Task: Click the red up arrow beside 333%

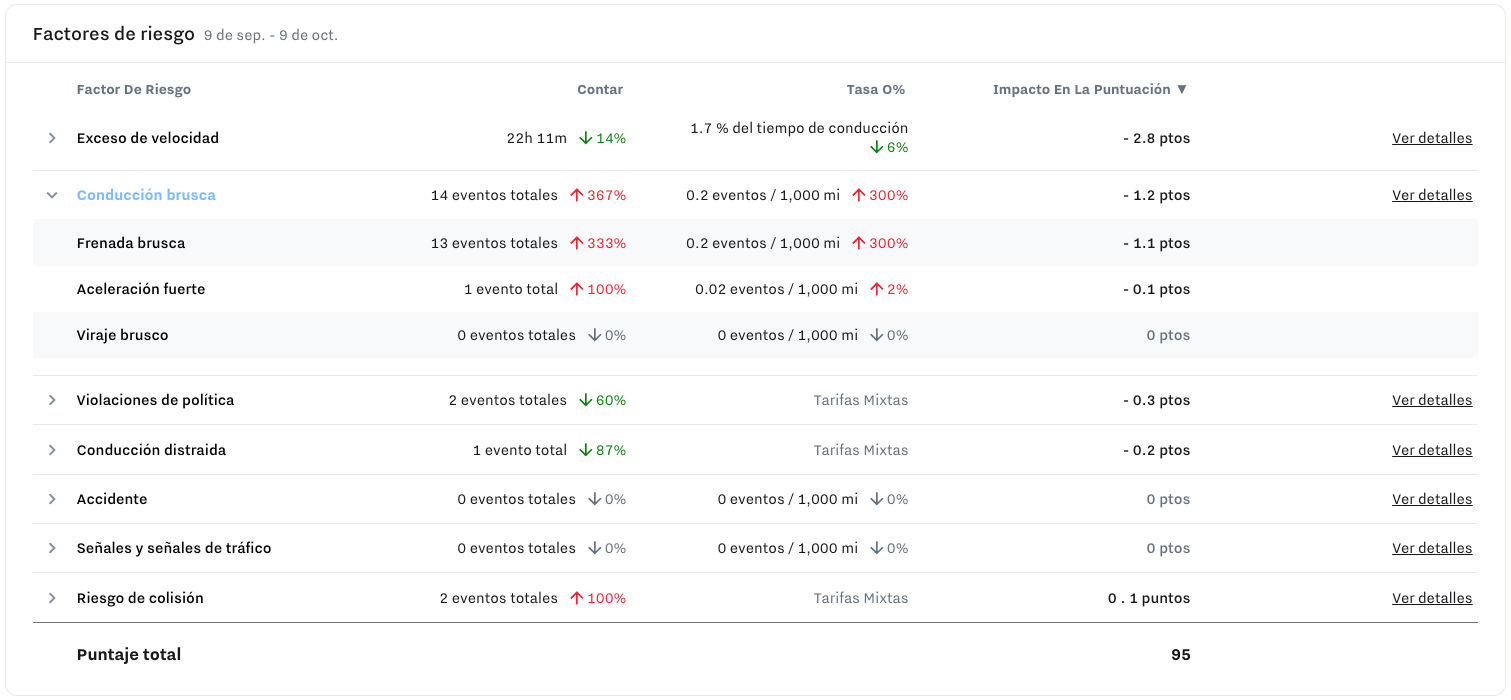Action: tap(576, 243)
